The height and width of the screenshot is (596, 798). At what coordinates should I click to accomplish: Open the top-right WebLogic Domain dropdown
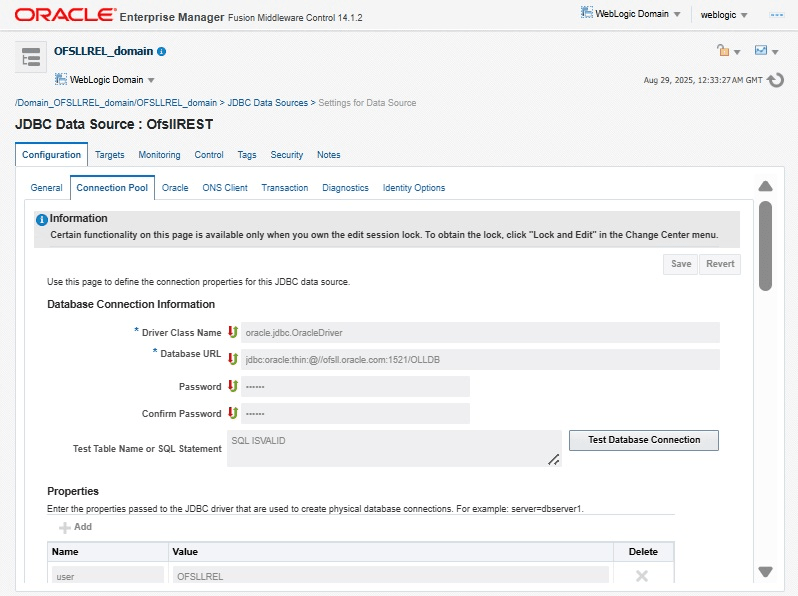pyautogui.click(x=631, y=14)
